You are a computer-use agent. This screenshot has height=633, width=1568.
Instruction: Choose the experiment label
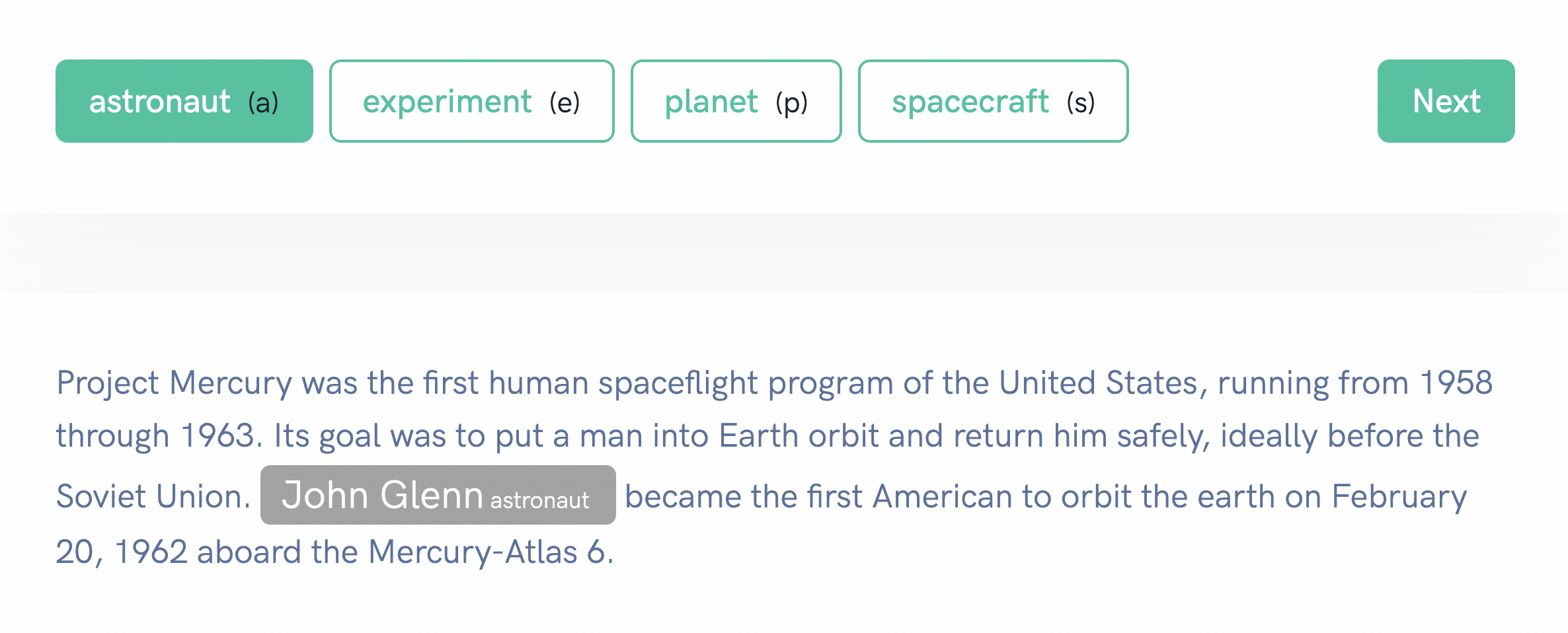472,101
